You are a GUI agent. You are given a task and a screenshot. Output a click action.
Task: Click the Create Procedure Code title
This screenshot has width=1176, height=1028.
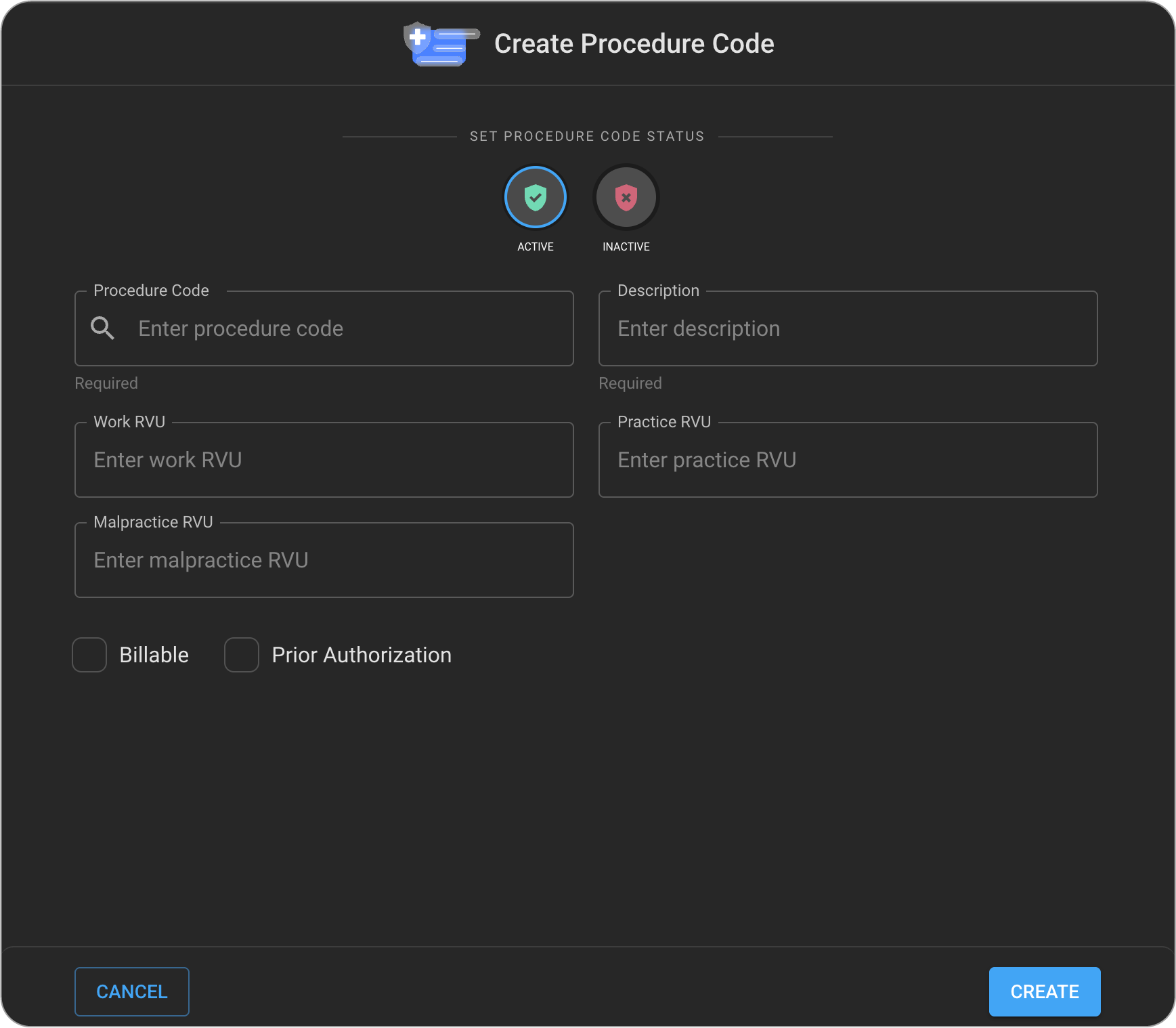click(634, 44)
